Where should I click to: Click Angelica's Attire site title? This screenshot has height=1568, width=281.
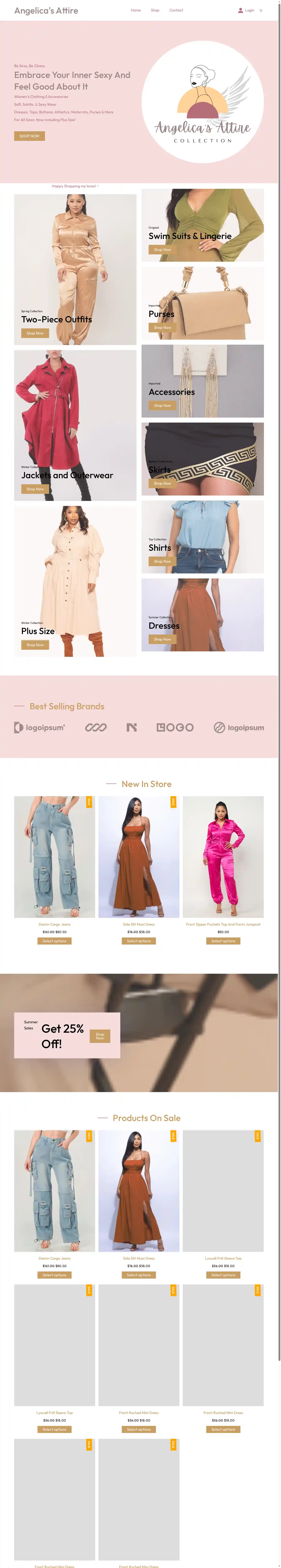coord(46,10)
